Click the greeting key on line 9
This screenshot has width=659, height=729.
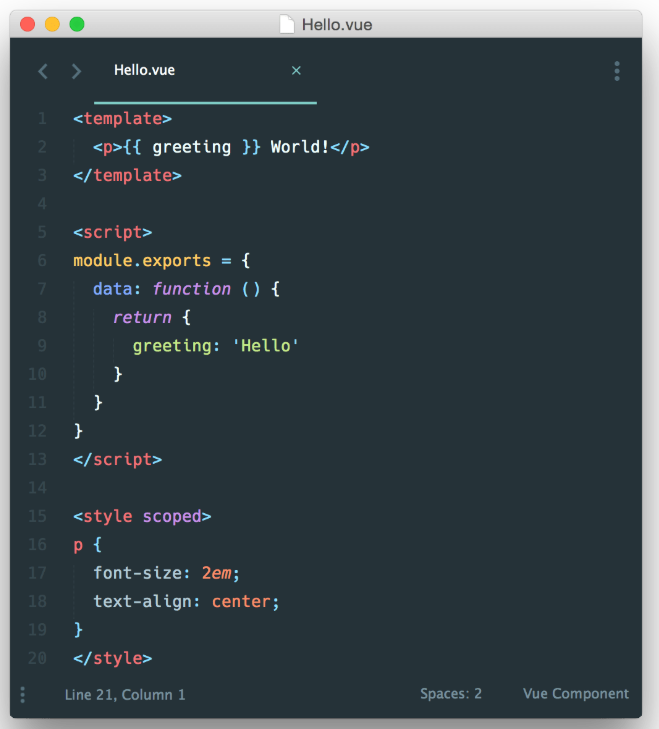[172, 346]
